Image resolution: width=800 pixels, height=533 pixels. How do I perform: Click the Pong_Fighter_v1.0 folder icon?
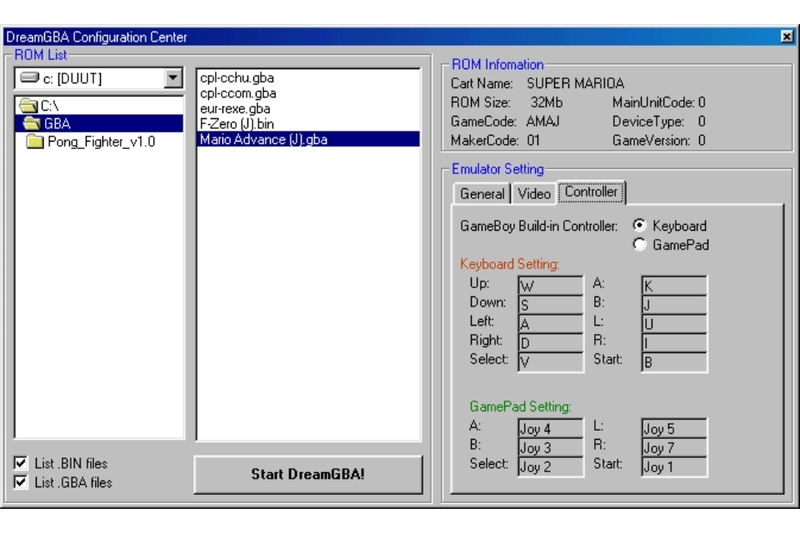[35, 141]
